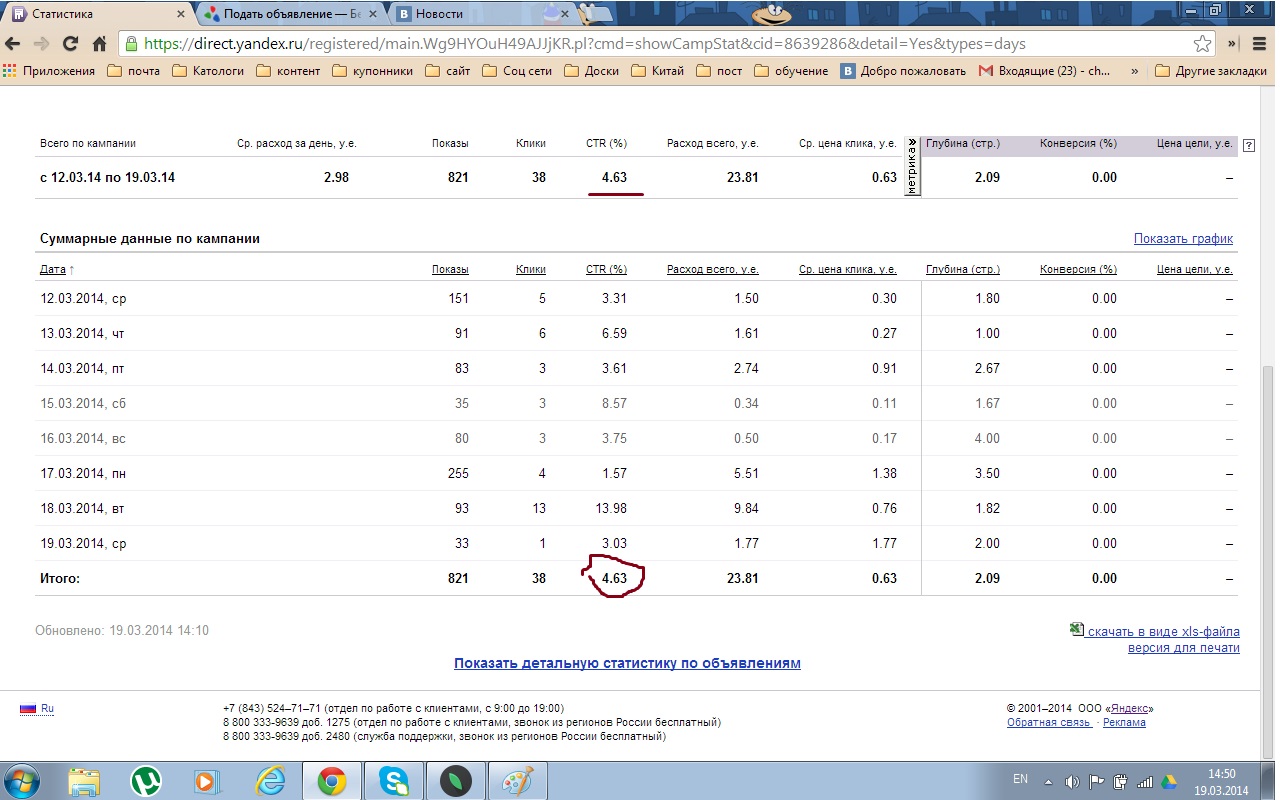
Task: Open the Входящие (23) Gmail bookmark
Action: click(1044, 71)
